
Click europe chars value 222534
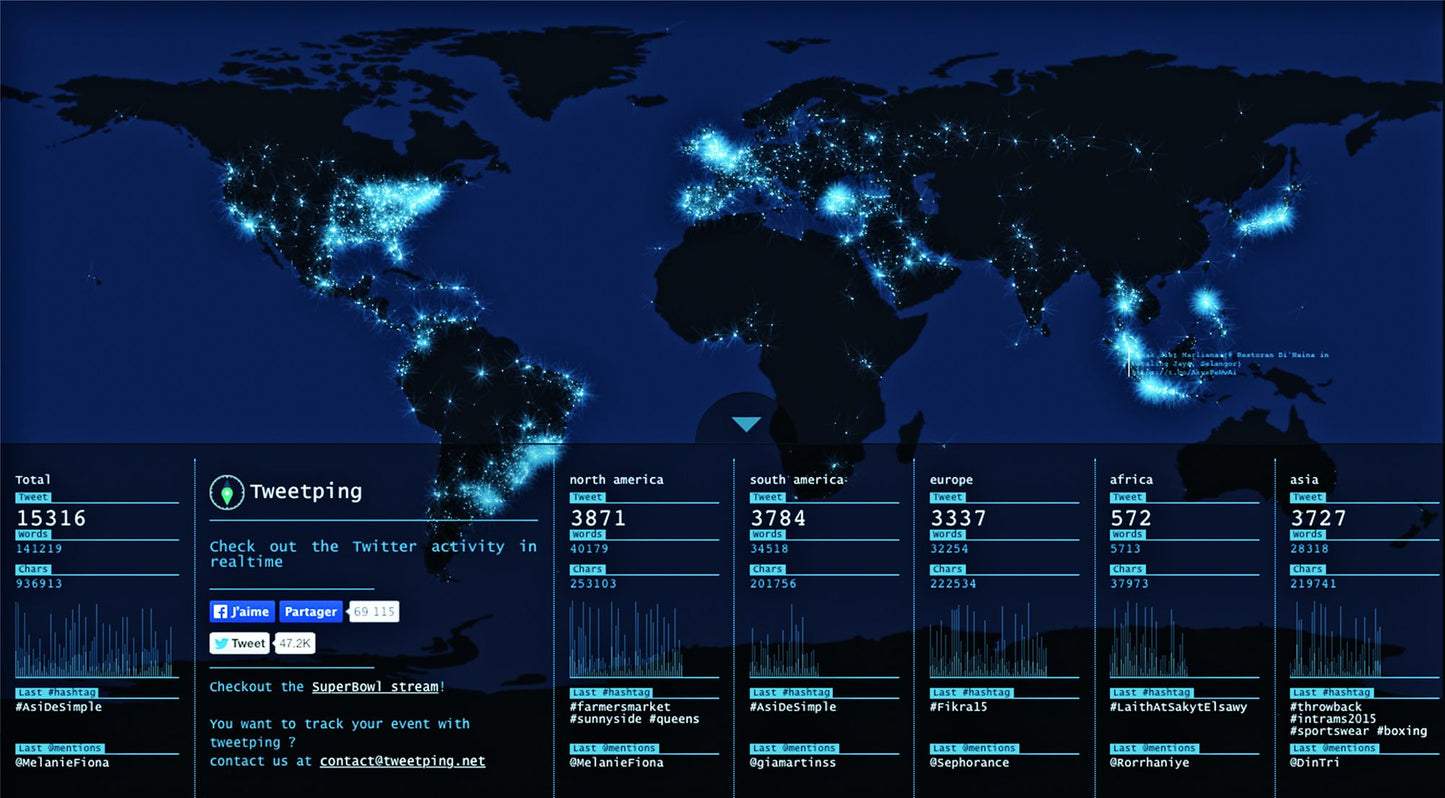pyautogui.click(x=954, y=584)
